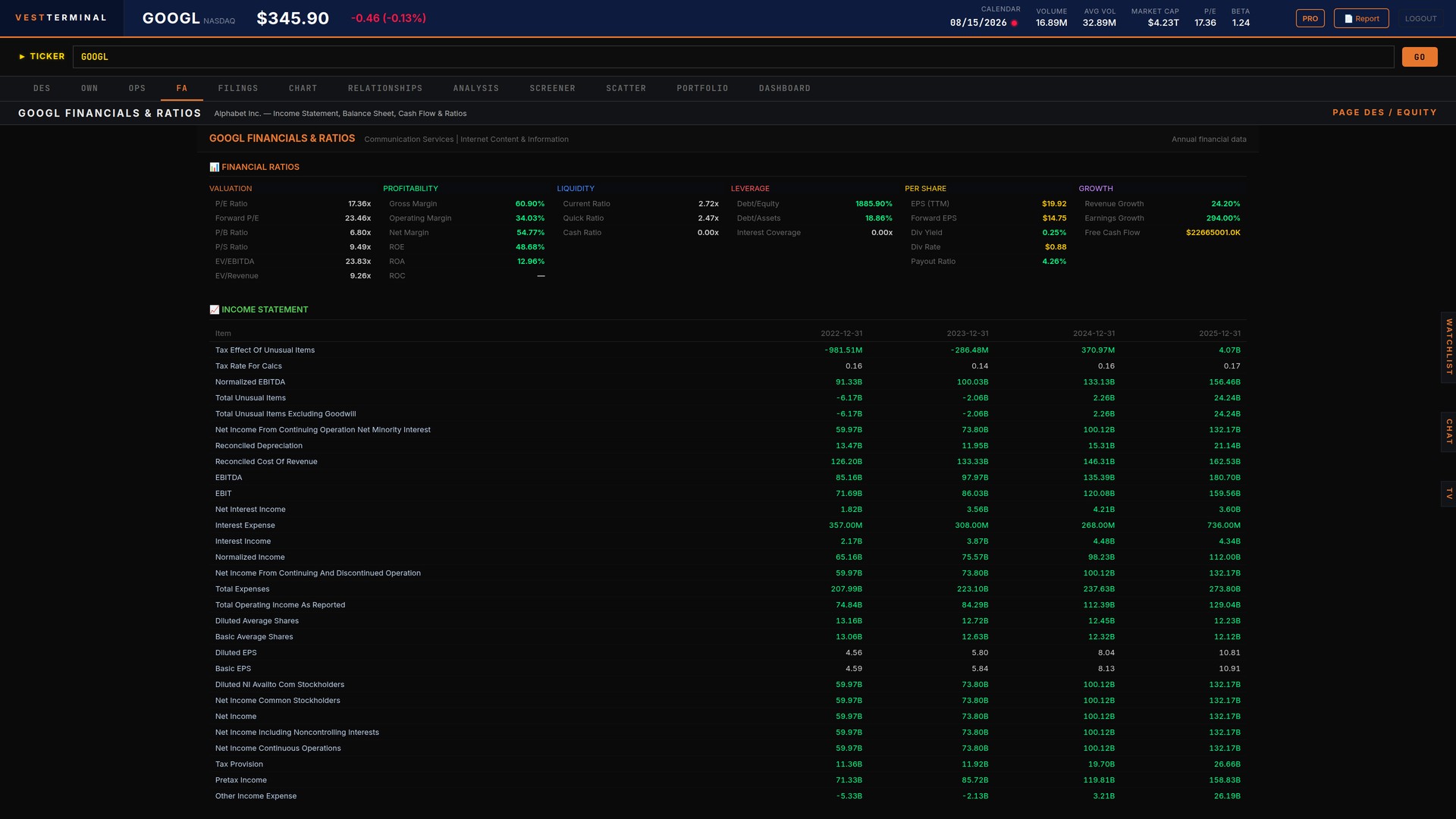Click the LEVERAGE section heading
This screenshot has height=819, width=1456.
click(x=750, y=189)
